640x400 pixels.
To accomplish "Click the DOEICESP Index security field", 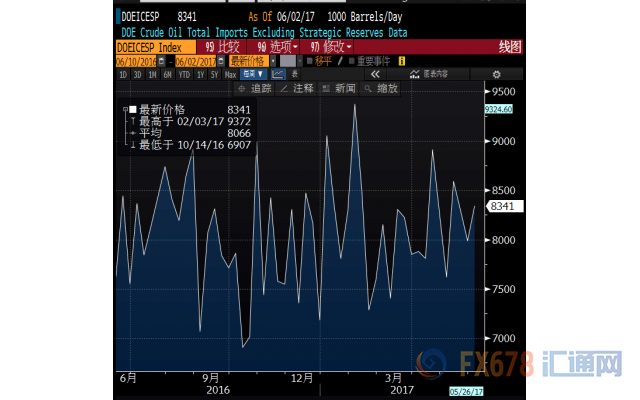I will (x=156, y=47).
